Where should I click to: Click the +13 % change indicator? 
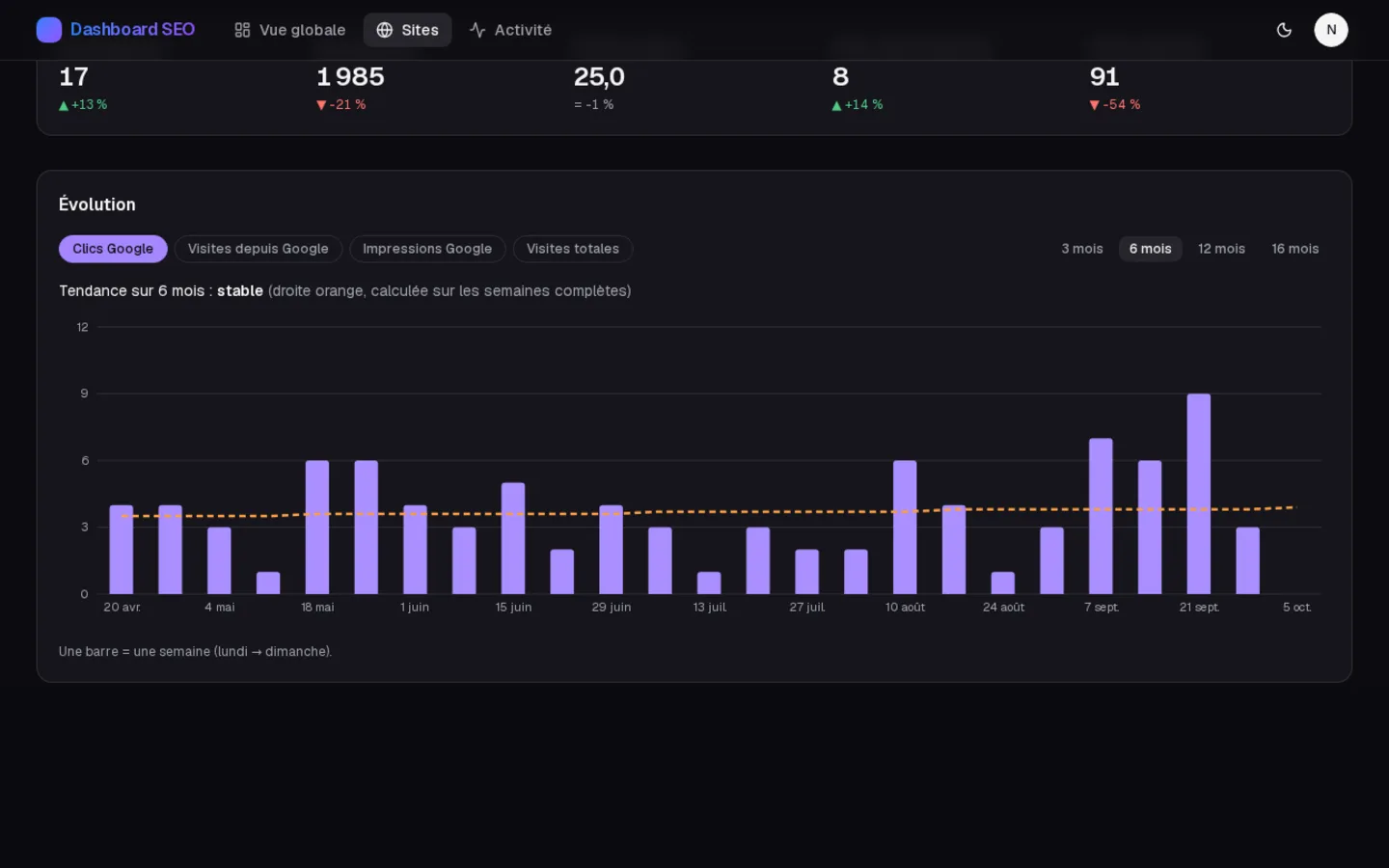(x=83, y=104)
